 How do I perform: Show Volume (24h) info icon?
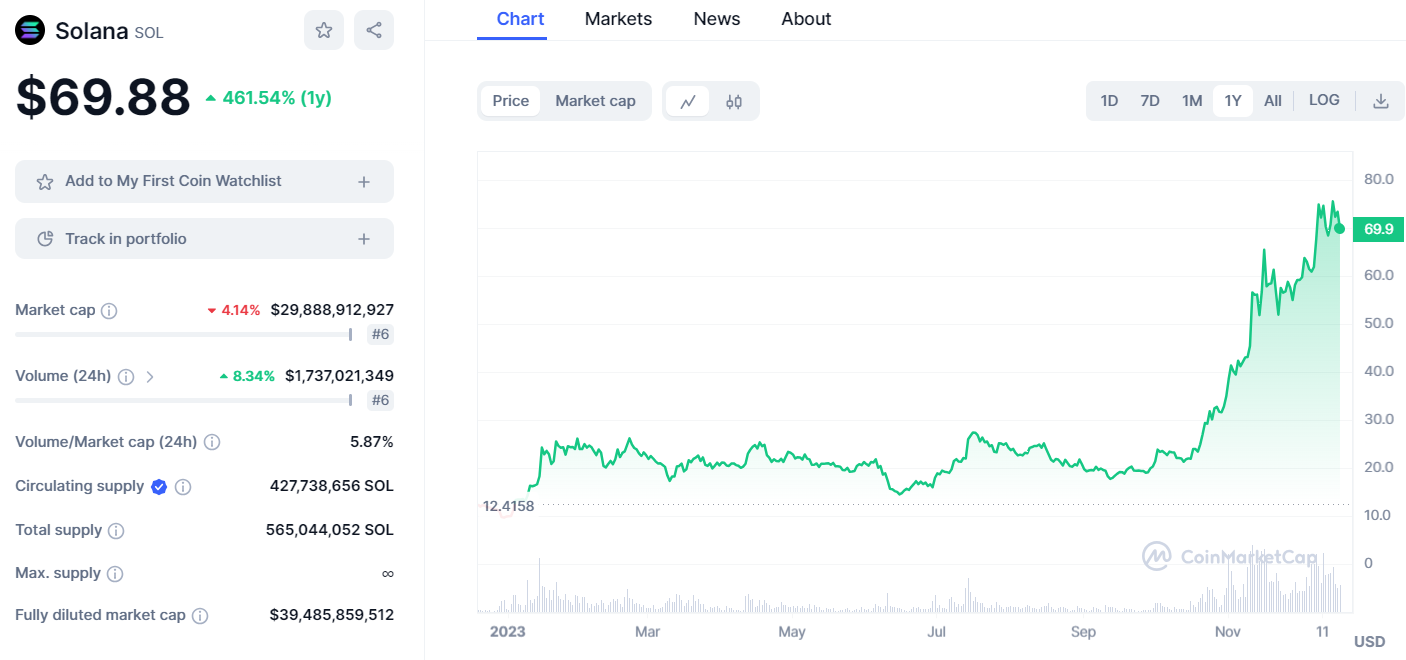coord(126,377)
